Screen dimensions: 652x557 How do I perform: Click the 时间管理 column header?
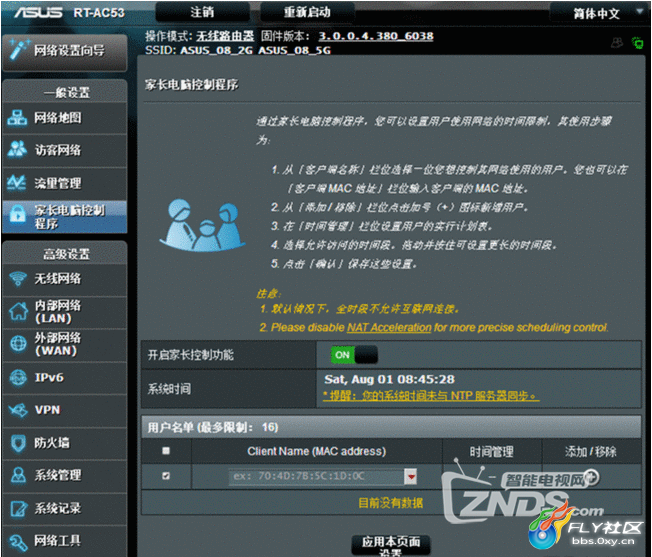[x=491, y=451]
